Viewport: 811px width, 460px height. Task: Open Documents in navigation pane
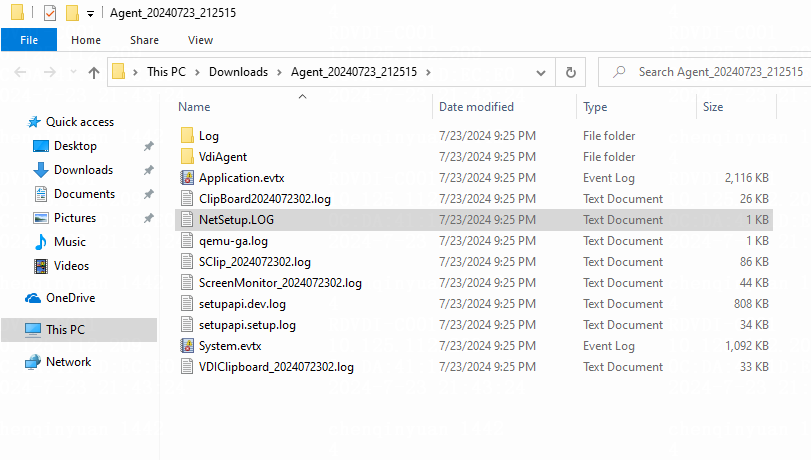[84, 194]
